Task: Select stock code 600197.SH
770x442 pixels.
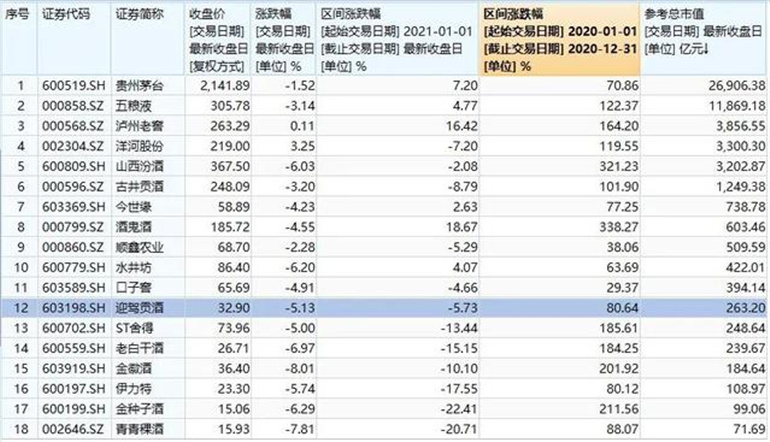Action: coord(74,388)
